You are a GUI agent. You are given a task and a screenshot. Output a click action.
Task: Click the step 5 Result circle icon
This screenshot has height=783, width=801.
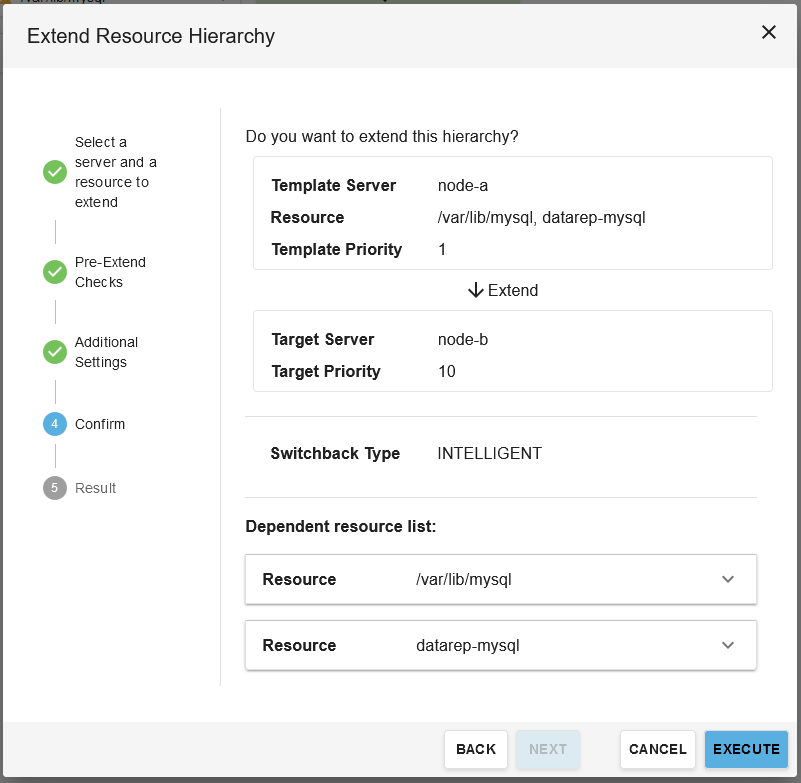point(55,488)
